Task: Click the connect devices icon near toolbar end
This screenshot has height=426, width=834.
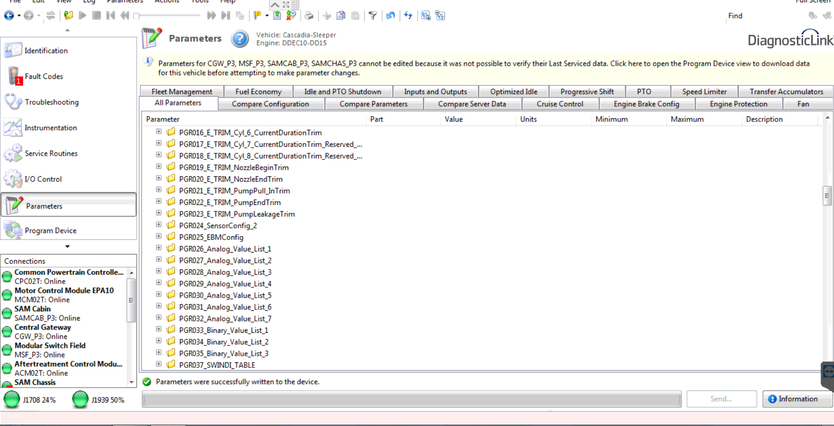Action: pos(426,16)
